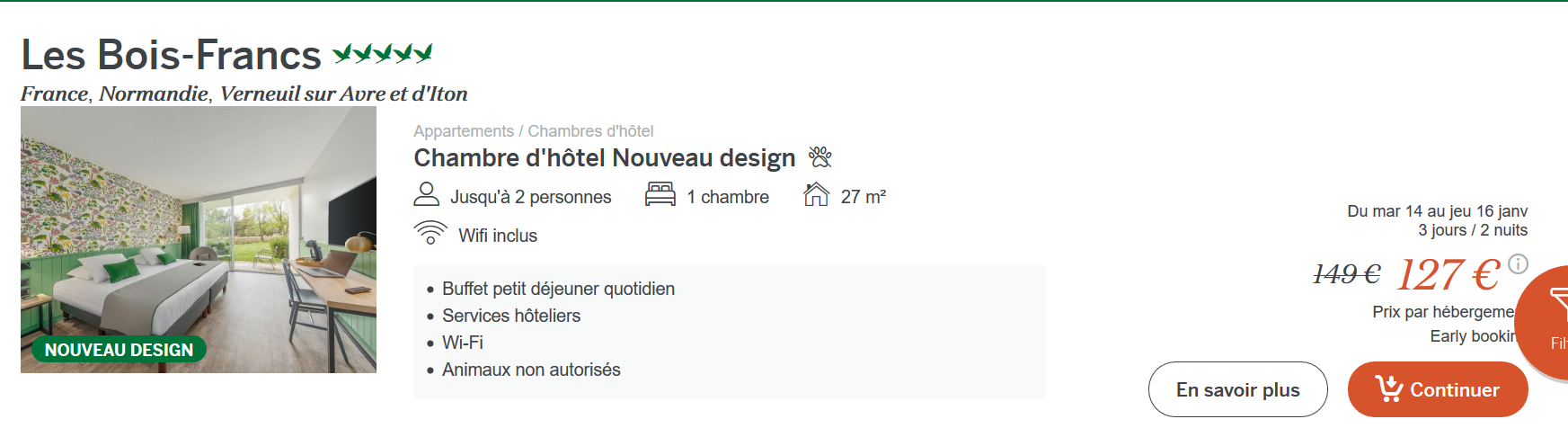1568x437 pixels.
Task: Open the Les Bois-Francs title
Action: 171,55
